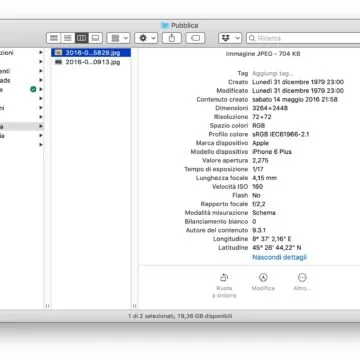The width and height of the screenshot is (360, 360).
Task: Select the folder row ending in "ads"
Action: click(x=22, y=80)
